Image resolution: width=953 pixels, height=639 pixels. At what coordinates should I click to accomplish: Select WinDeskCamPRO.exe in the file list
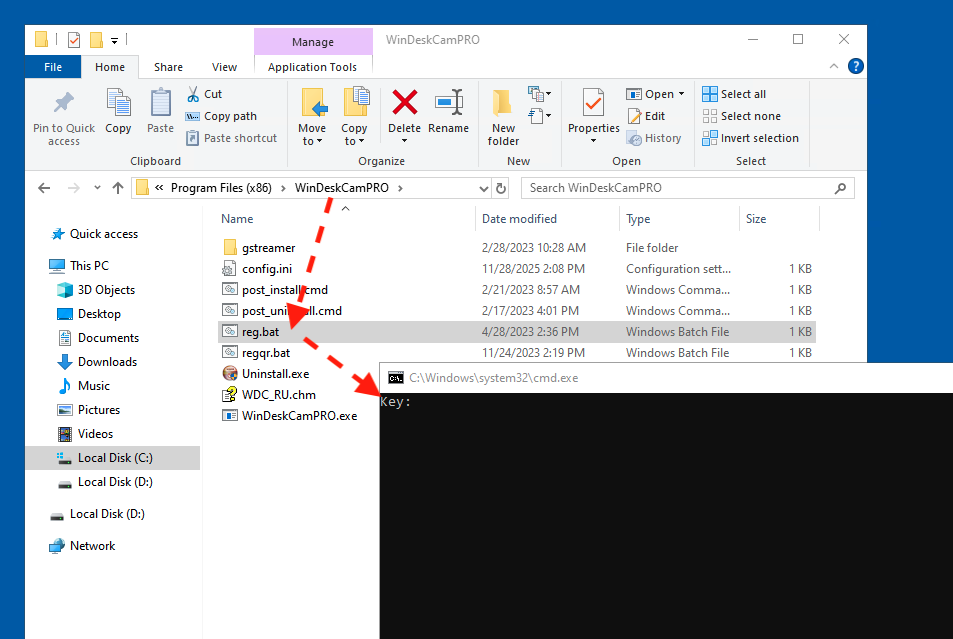click(299, 415)
